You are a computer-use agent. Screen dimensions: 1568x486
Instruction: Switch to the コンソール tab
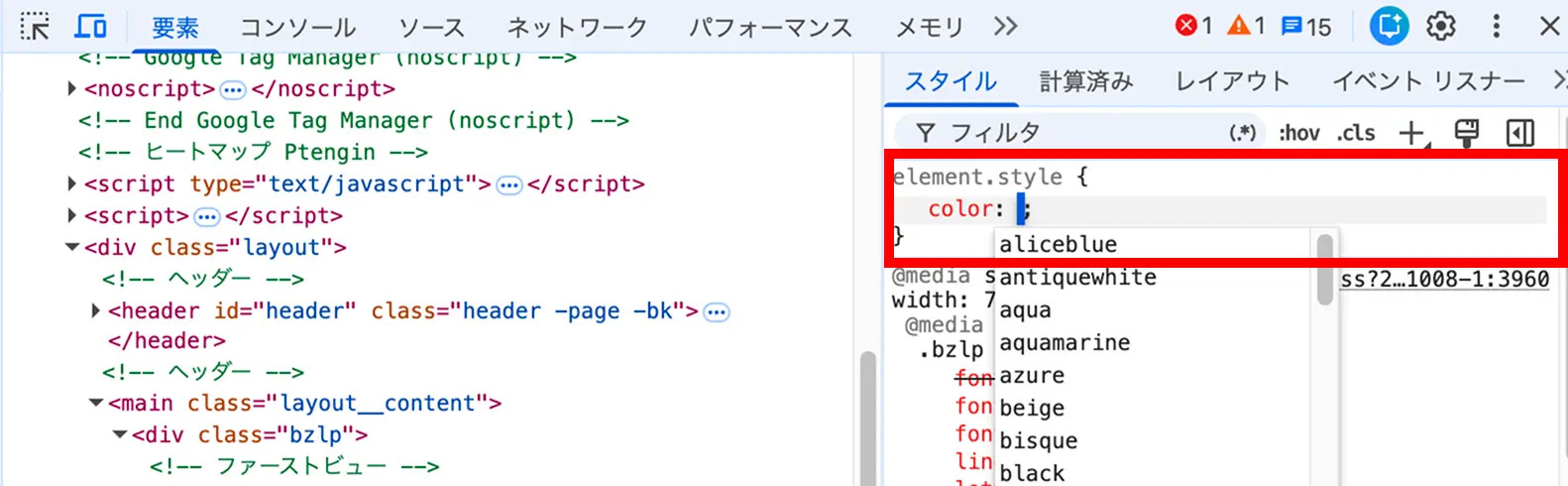point(298,28)
